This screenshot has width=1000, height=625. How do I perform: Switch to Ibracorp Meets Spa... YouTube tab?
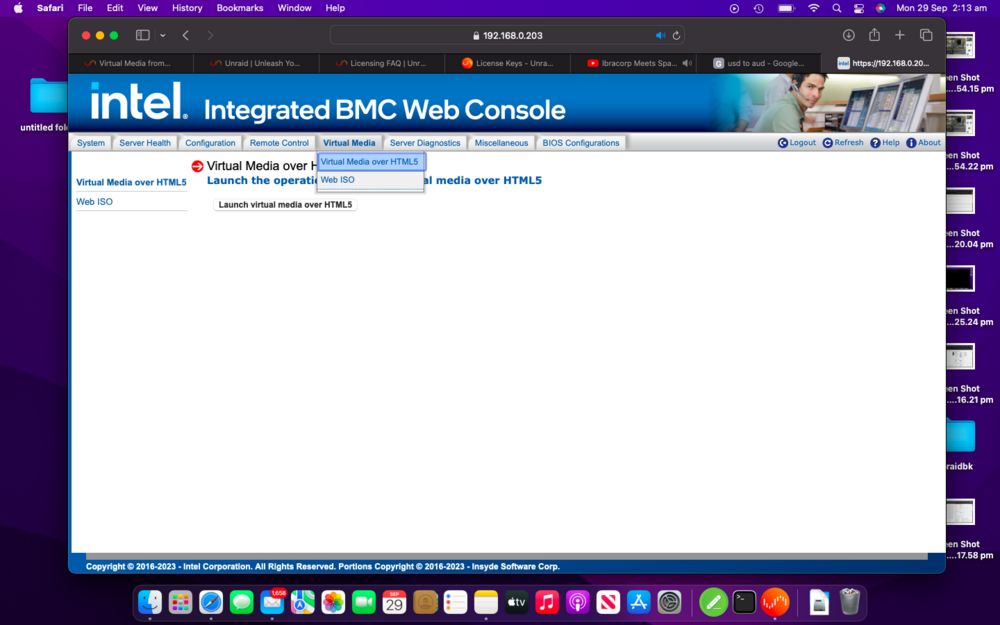(631, 63)
